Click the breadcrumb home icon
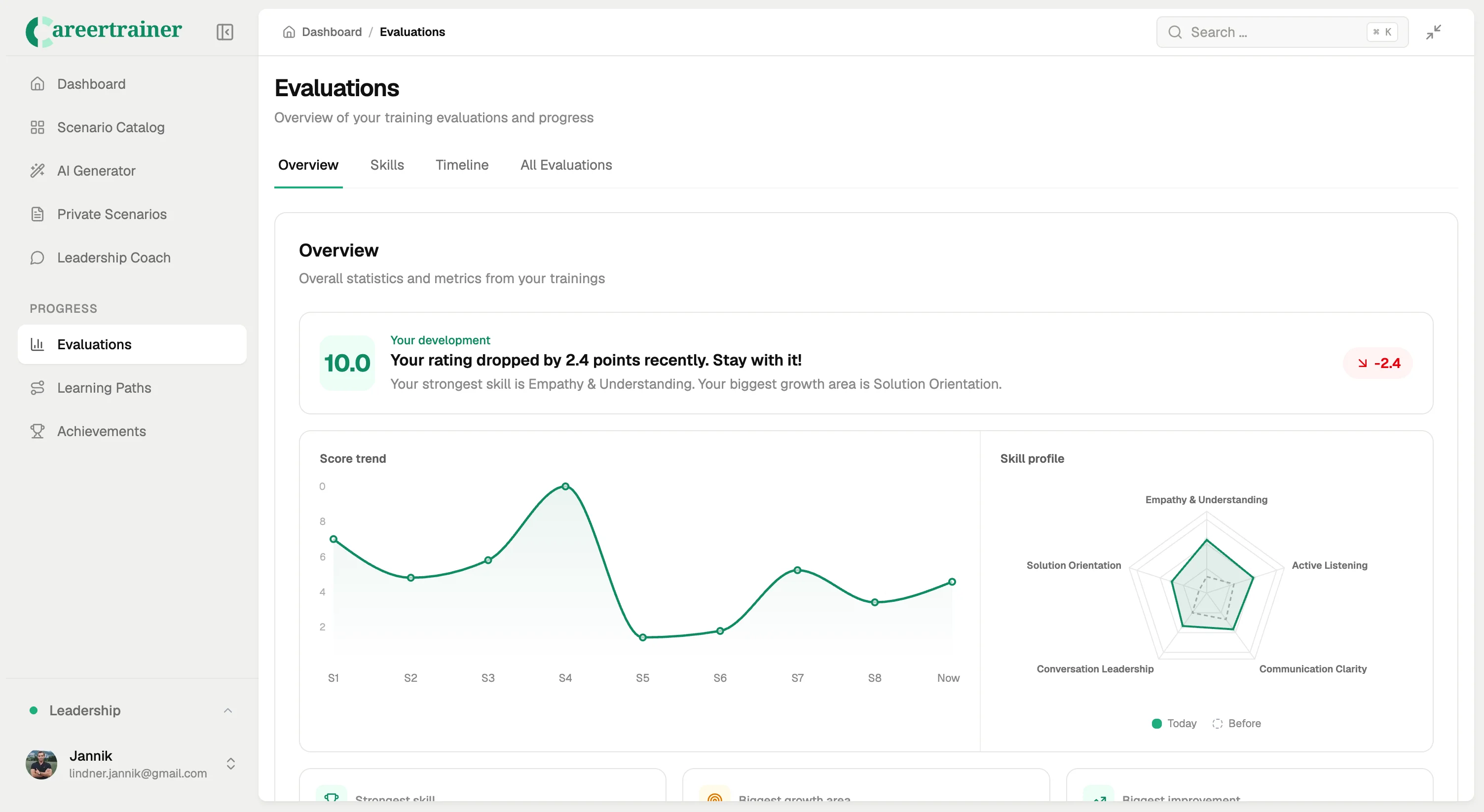The height and width of the screenshot is (812, 1484). tap(289, 32)
